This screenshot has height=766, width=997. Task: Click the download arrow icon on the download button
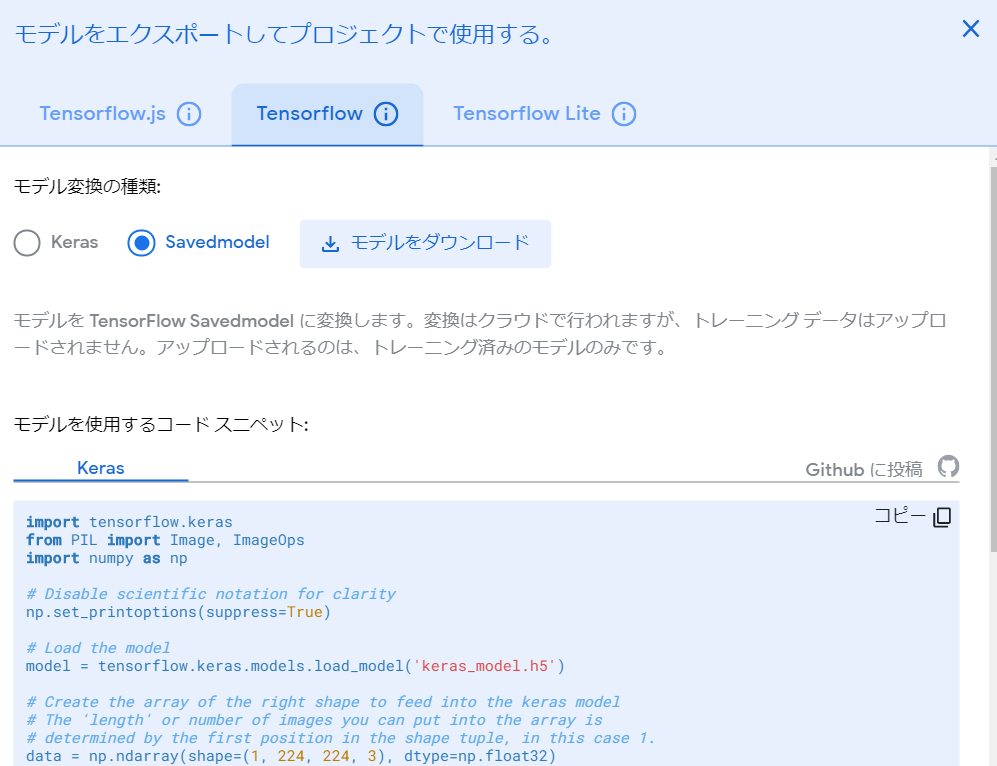pos(330,243)
